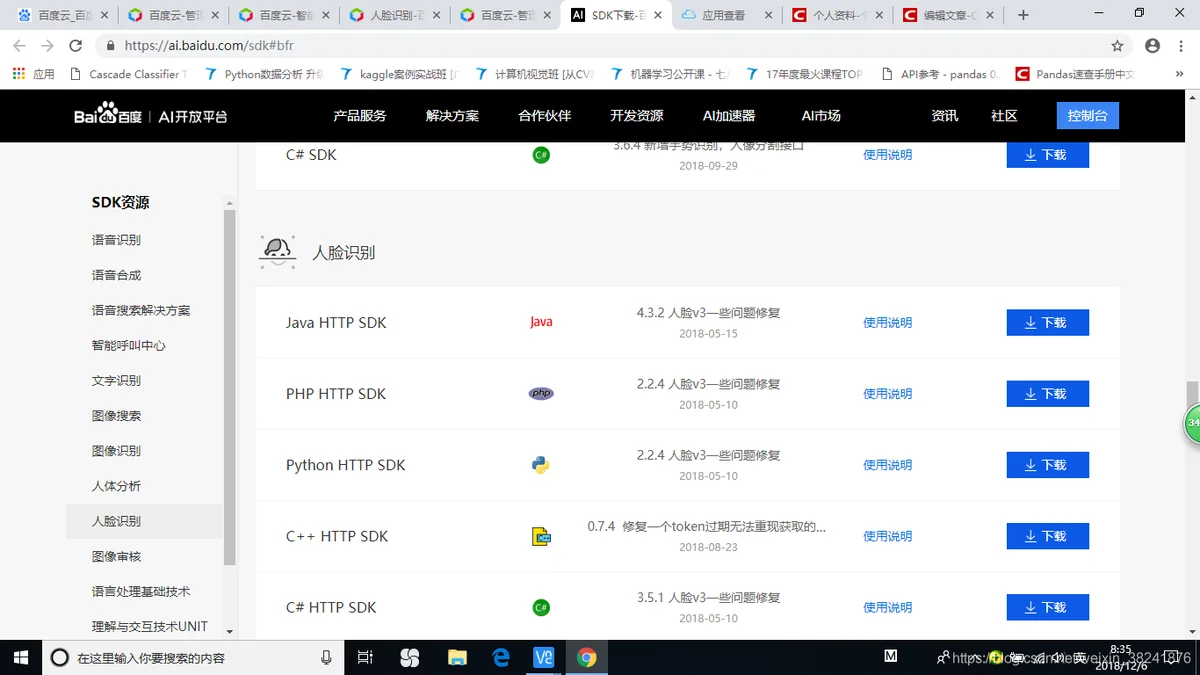Click the C++ logo in C++ HTTP SDK row

click(541, 537)
